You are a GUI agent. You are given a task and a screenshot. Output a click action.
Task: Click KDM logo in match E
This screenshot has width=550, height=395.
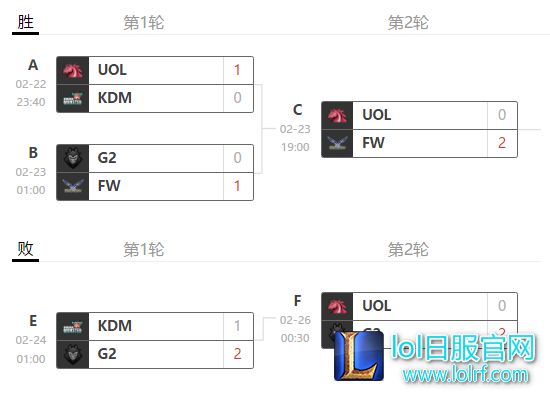73,326
